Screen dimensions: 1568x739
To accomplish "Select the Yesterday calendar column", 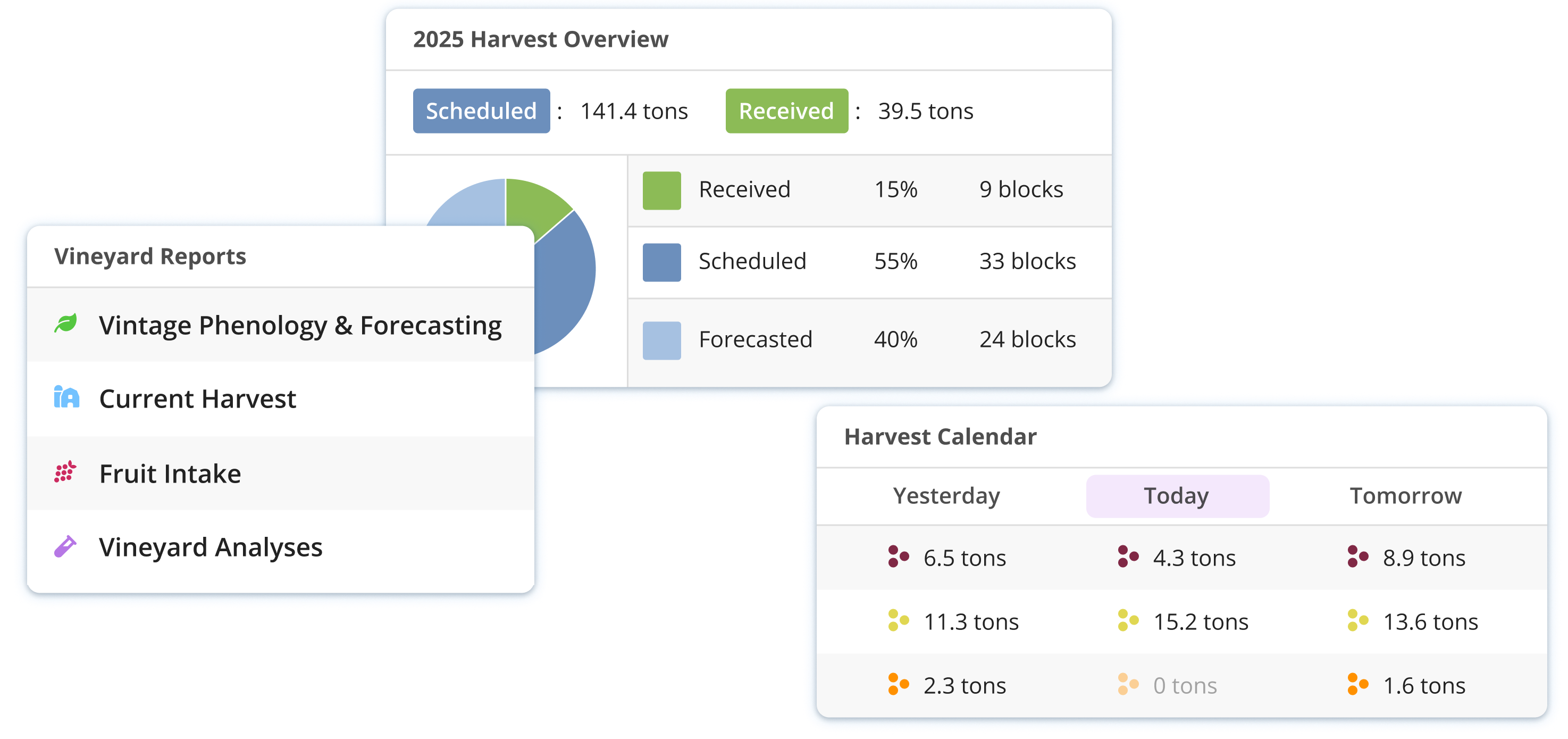I will click(946, 496).
